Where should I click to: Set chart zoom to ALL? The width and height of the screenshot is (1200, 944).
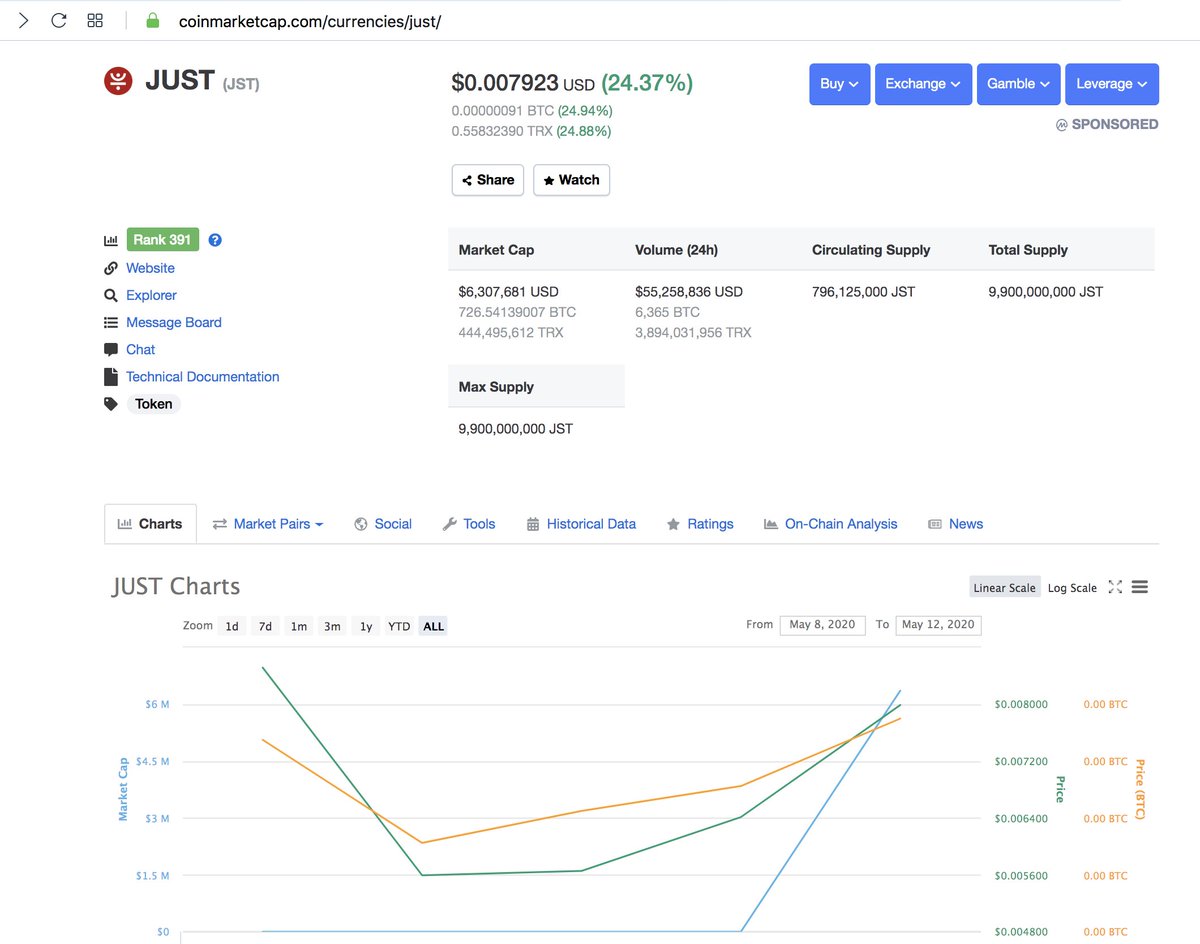tap(433, 626)
